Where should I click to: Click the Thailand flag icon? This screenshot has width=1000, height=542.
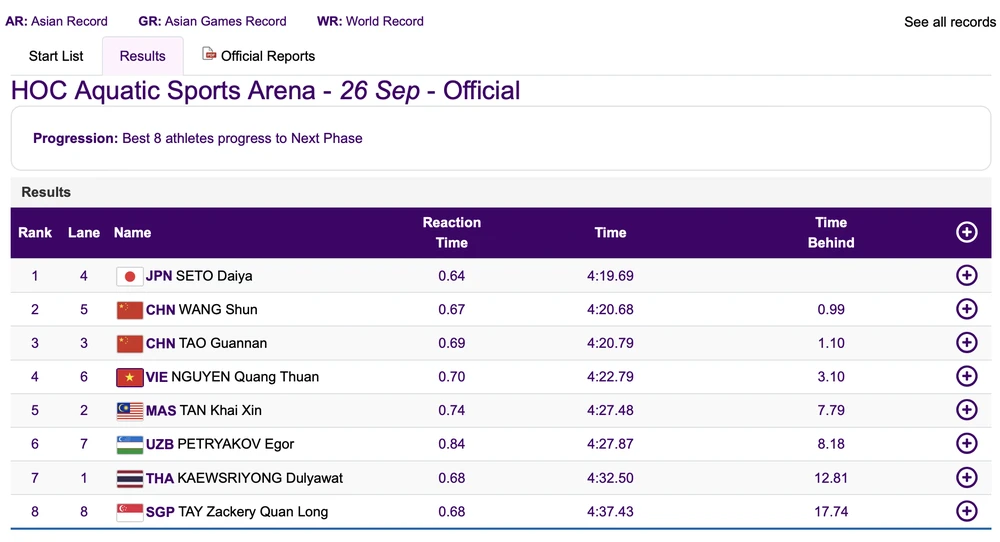(130, 478)
